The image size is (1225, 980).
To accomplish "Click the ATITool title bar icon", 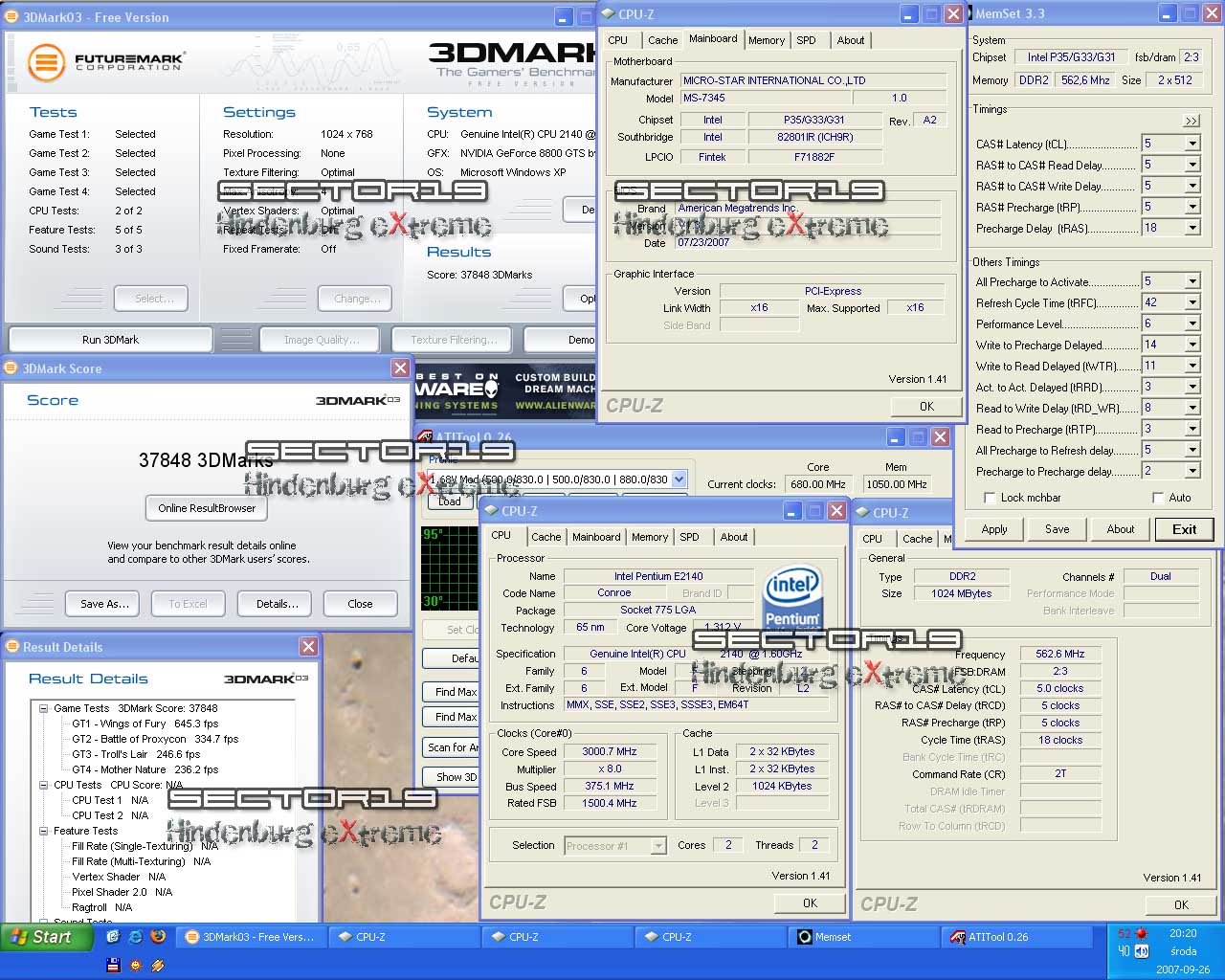I will [425, 437].
